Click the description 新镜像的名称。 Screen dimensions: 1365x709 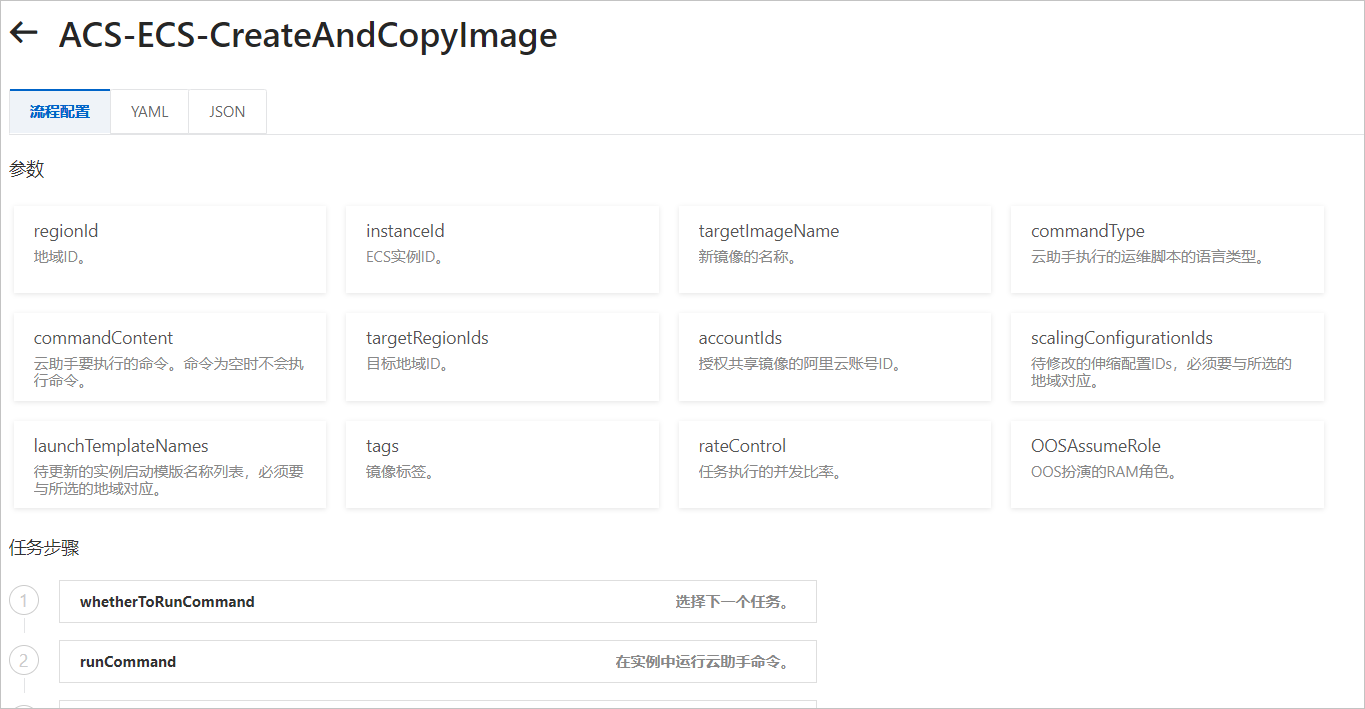[x=747, y=257]
